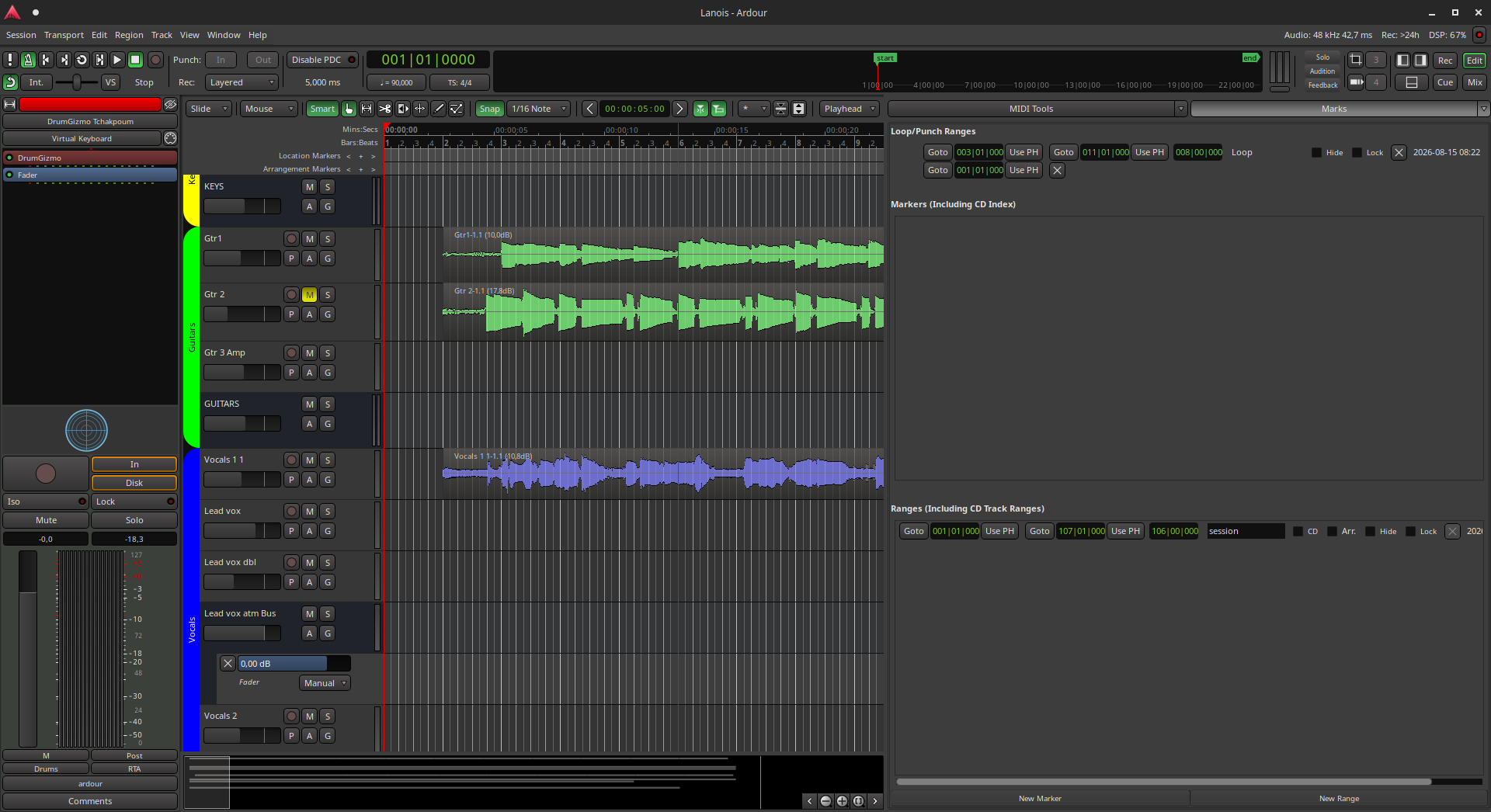Select the Audition tool icon
1491x812 pixels.
(x=403, y=109)
